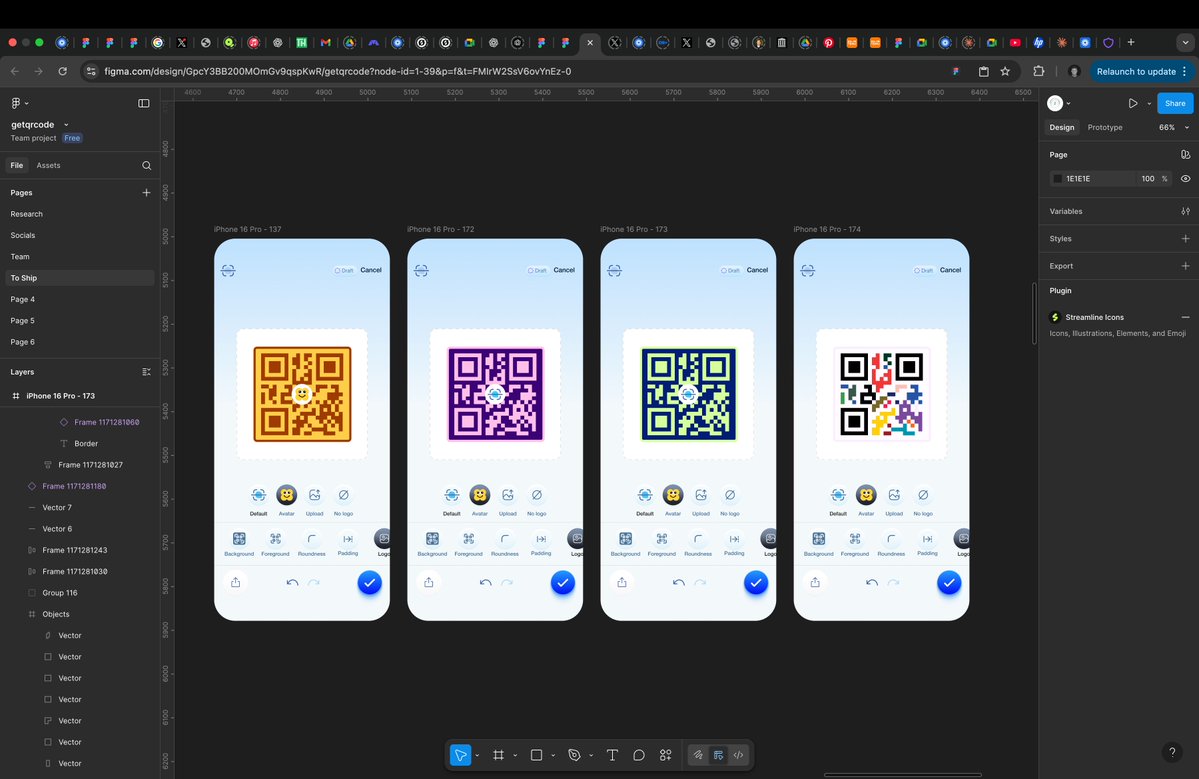
Task: Remove Streamline Icons plugin minus icon
Action: coord(1185,317)
